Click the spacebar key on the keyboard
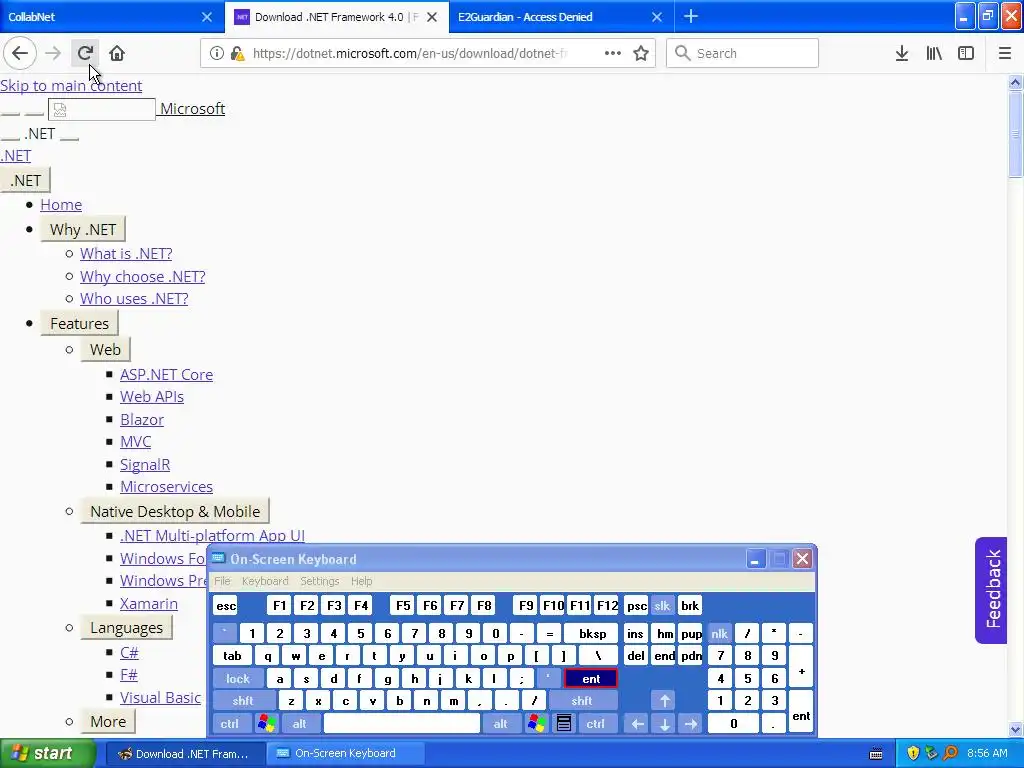The width and height of the screenshot is (1024, 768). point(402,723)
